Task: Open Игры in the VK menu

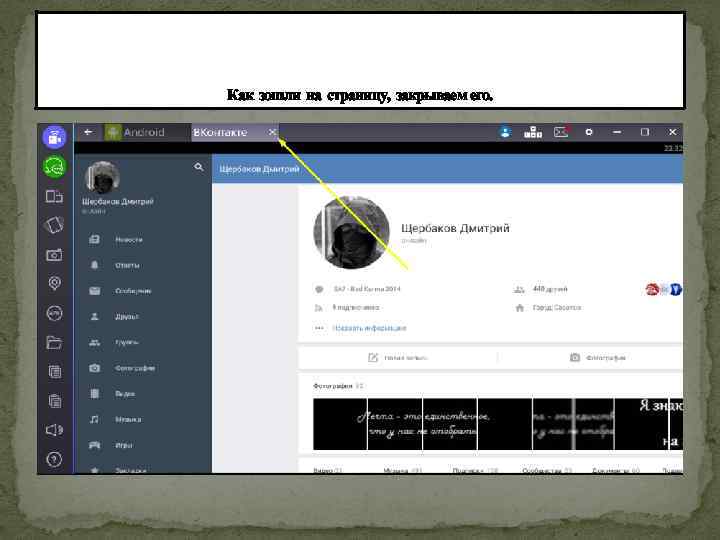Action: (144, 445)
